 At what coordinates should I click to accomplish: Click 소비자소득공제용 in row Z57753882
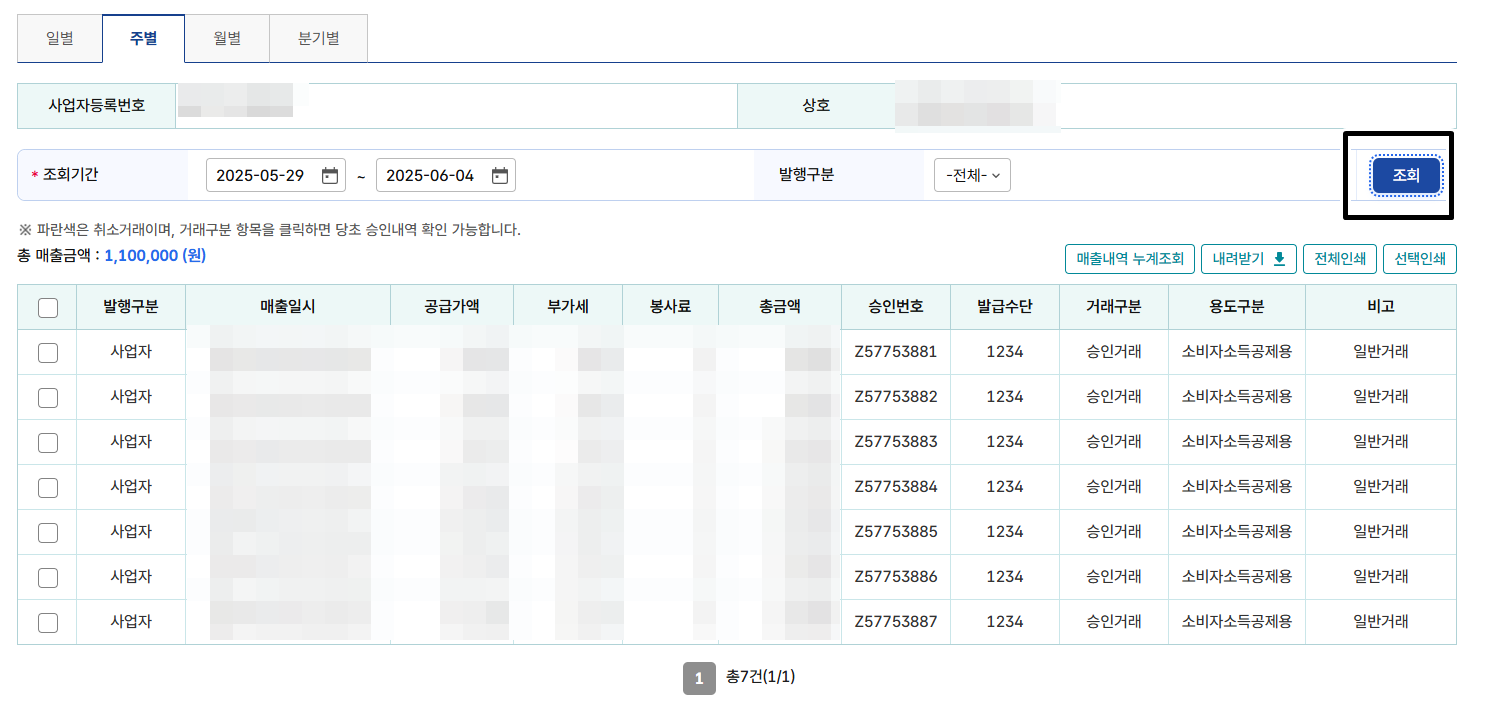[1237, 397]
